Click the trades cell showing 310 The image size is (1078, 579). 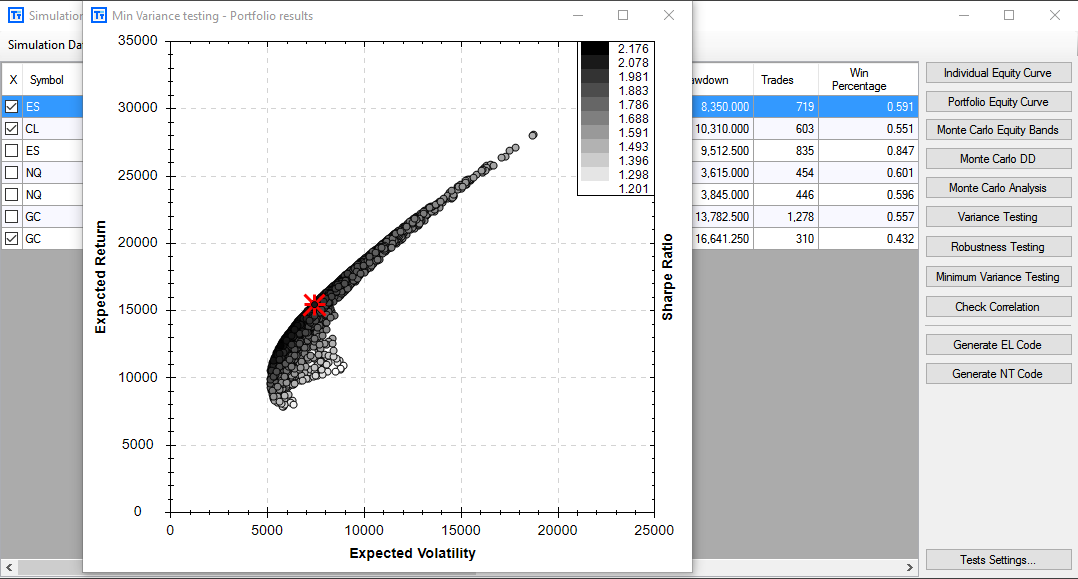pyautogui.click(x=786, y=239)
